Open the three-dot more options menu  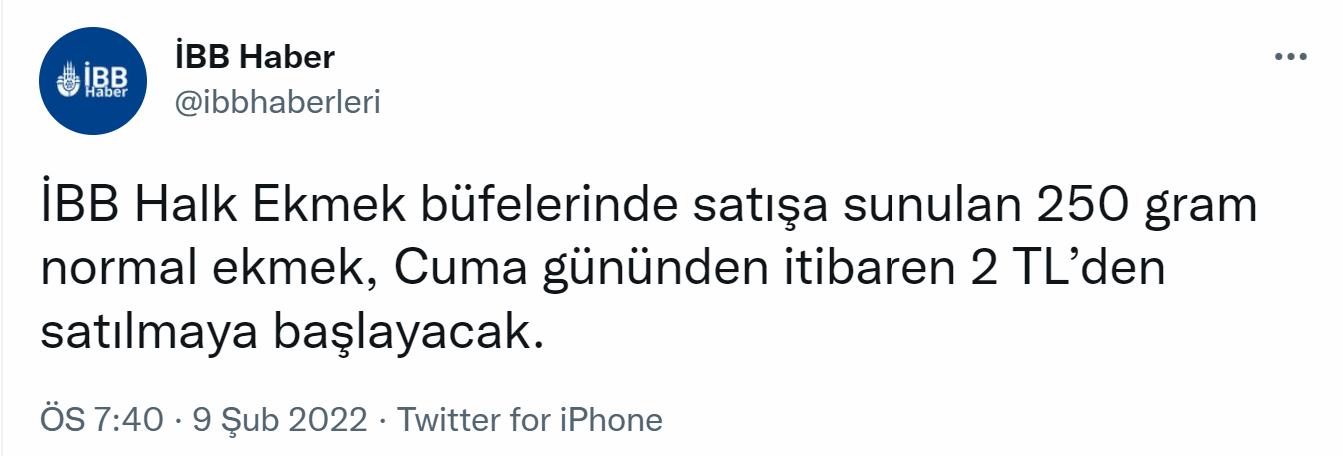tap(1290, 57)
